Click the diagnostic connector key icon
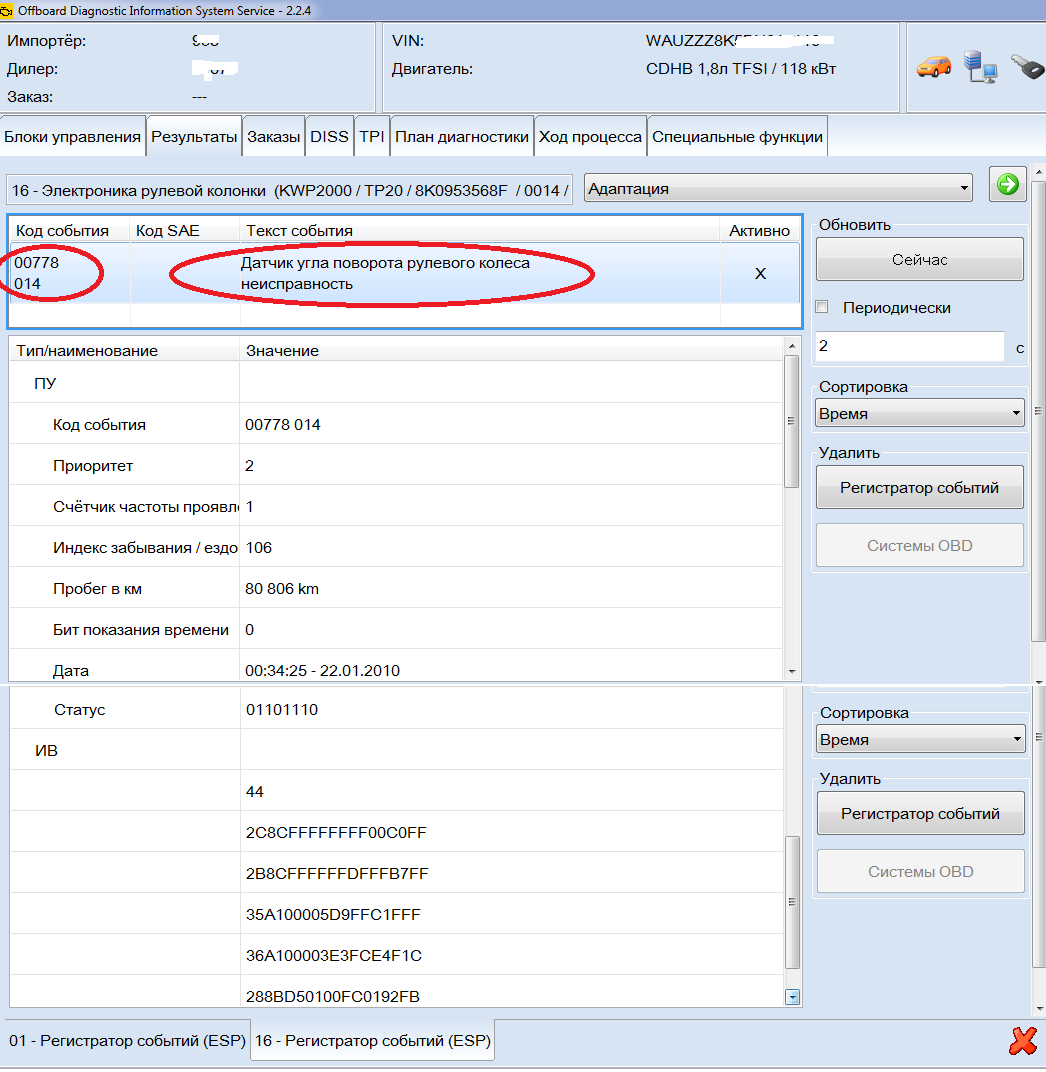1046x1072 pixels. [x=1027, y=67]
